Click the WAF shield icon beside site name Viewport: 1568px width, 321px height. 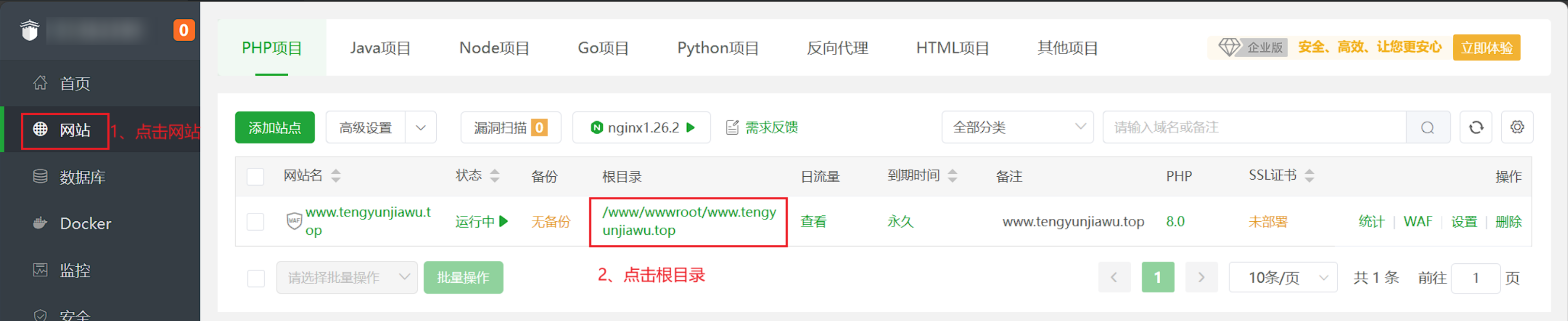pyautogui.click(x=294, y=221)
